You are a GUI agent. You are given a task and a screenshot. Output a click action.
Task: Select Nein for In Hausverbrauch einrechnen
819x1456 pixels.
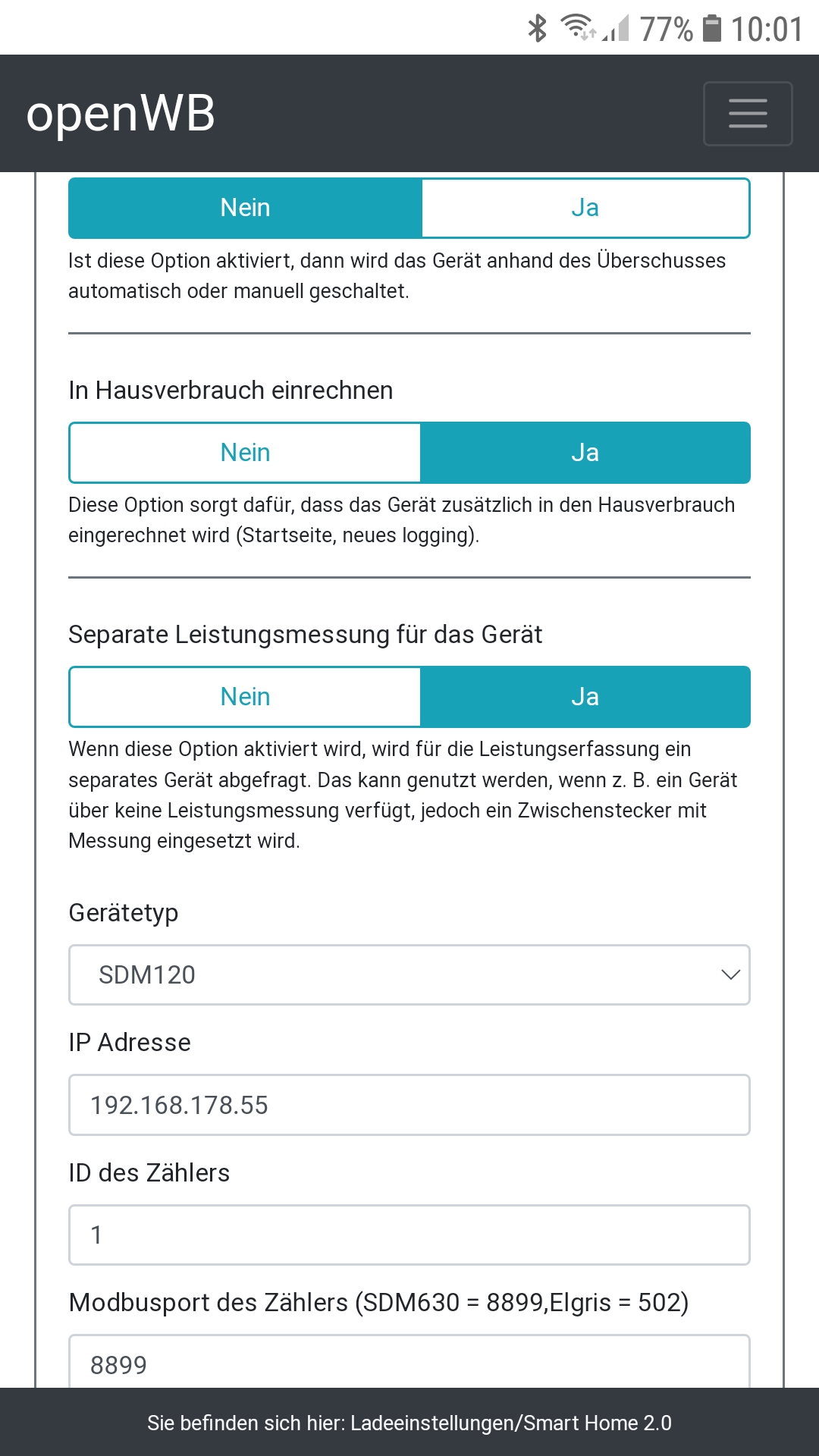pyautogui.click(x=245, y=453)
